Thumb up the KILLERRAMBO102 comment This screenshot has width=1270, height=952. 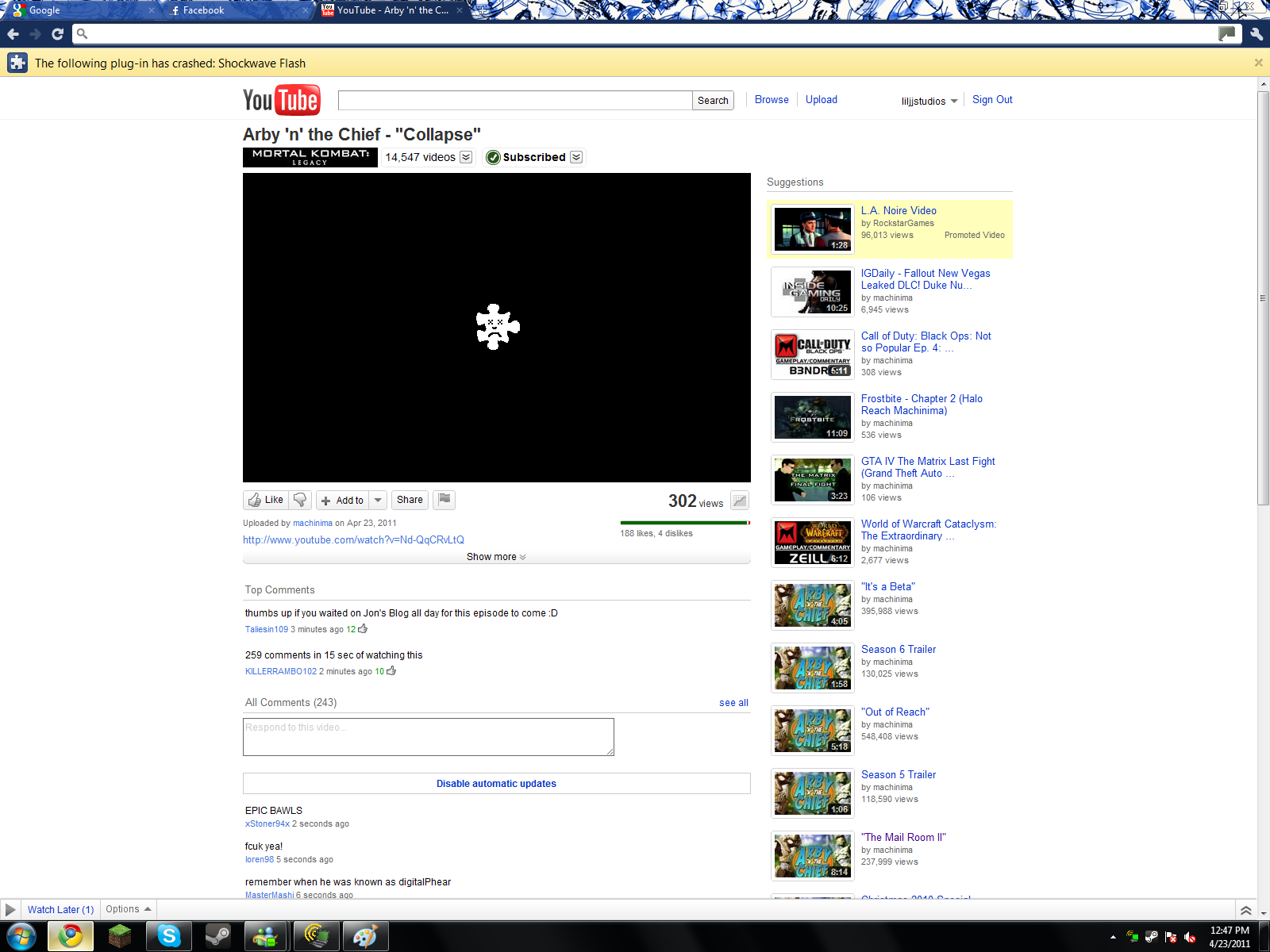pyautogui.click(x=391, y=671)
